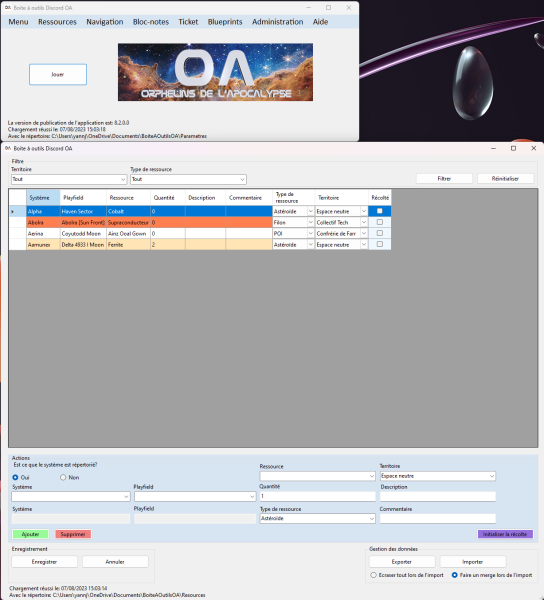The height and width of the screenshot is (600, 544).
Task: Open the Aide menu
Action: [320, 22]
